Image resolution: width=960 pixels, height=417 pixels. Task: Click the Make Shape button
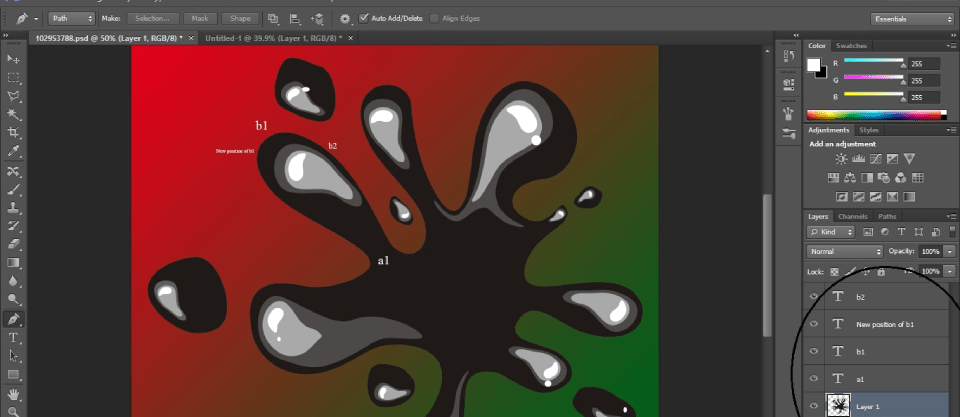pos(239,18)
